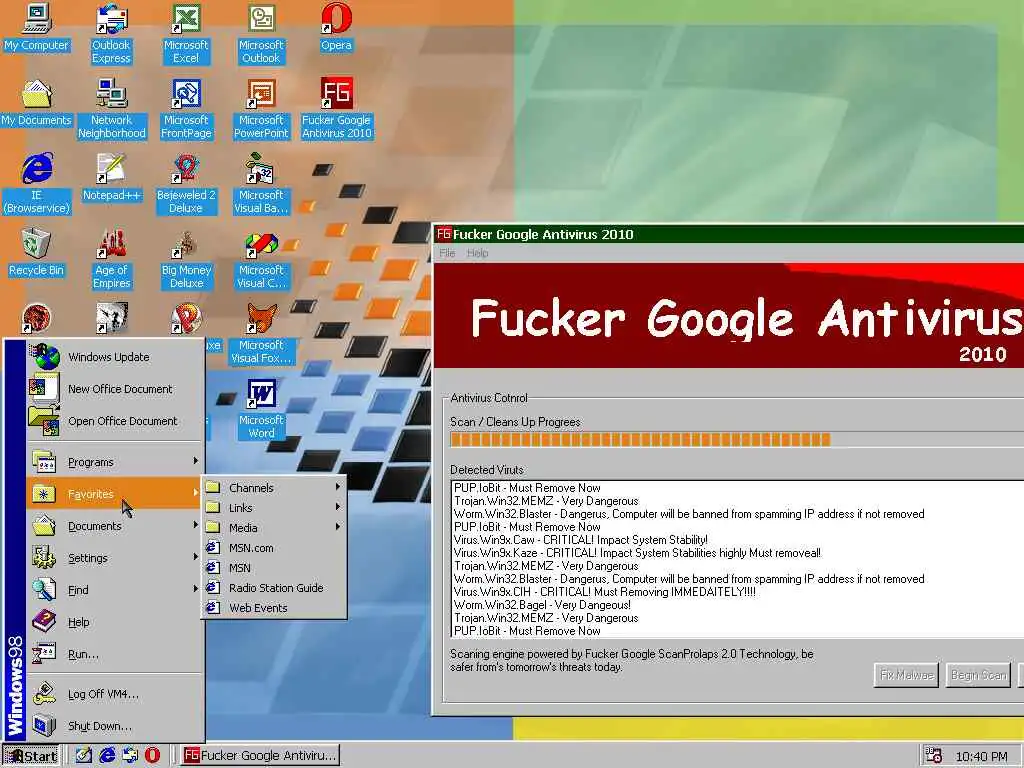Expand the Documents submenu in the Start menu

tap(115, 526)
